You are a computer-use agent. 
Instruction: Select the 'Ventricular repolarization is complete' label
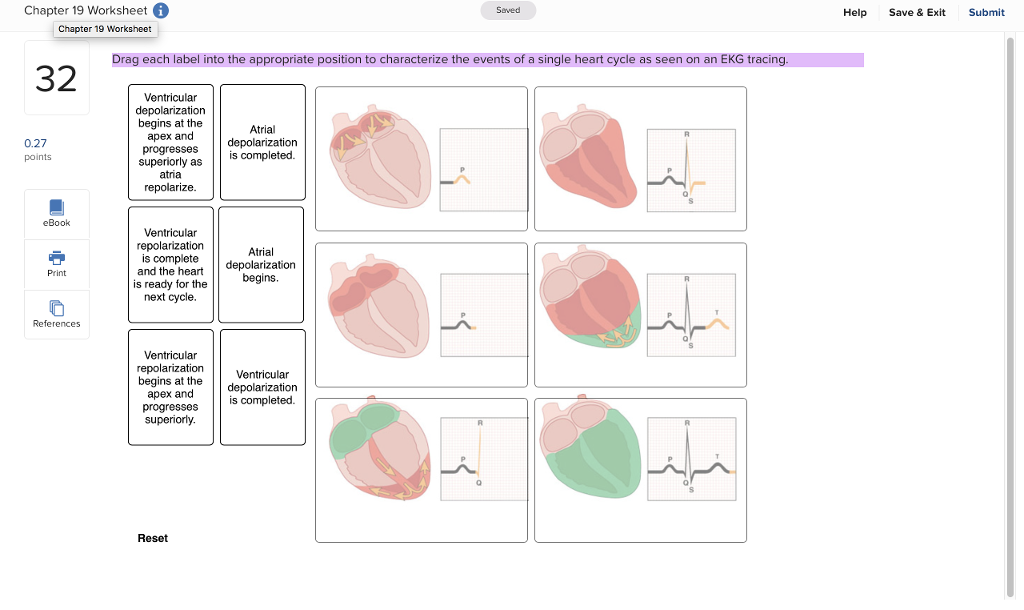point(170,264)
